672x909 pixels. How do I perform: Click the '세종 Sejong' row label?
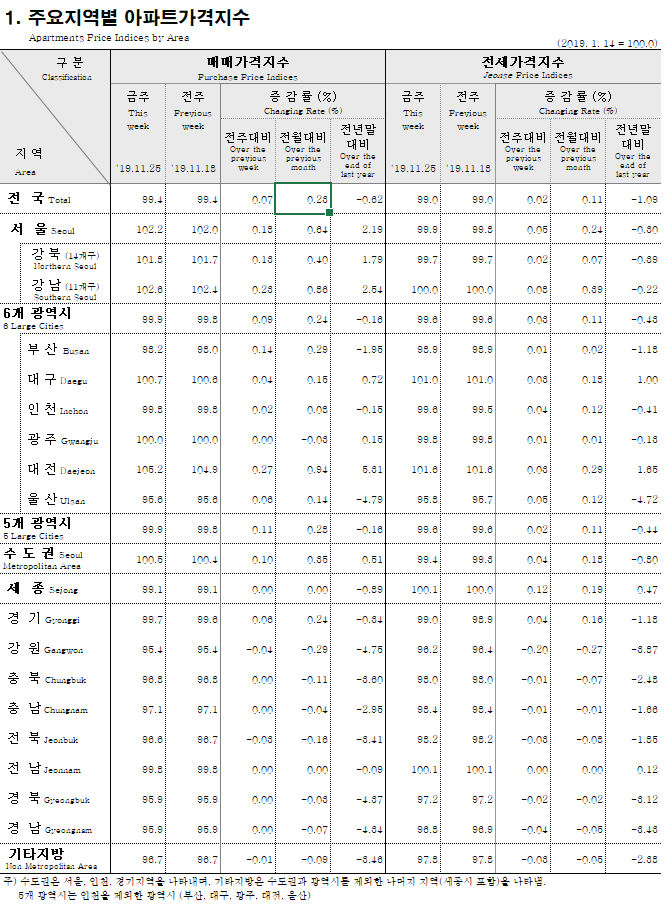[42, 589]
